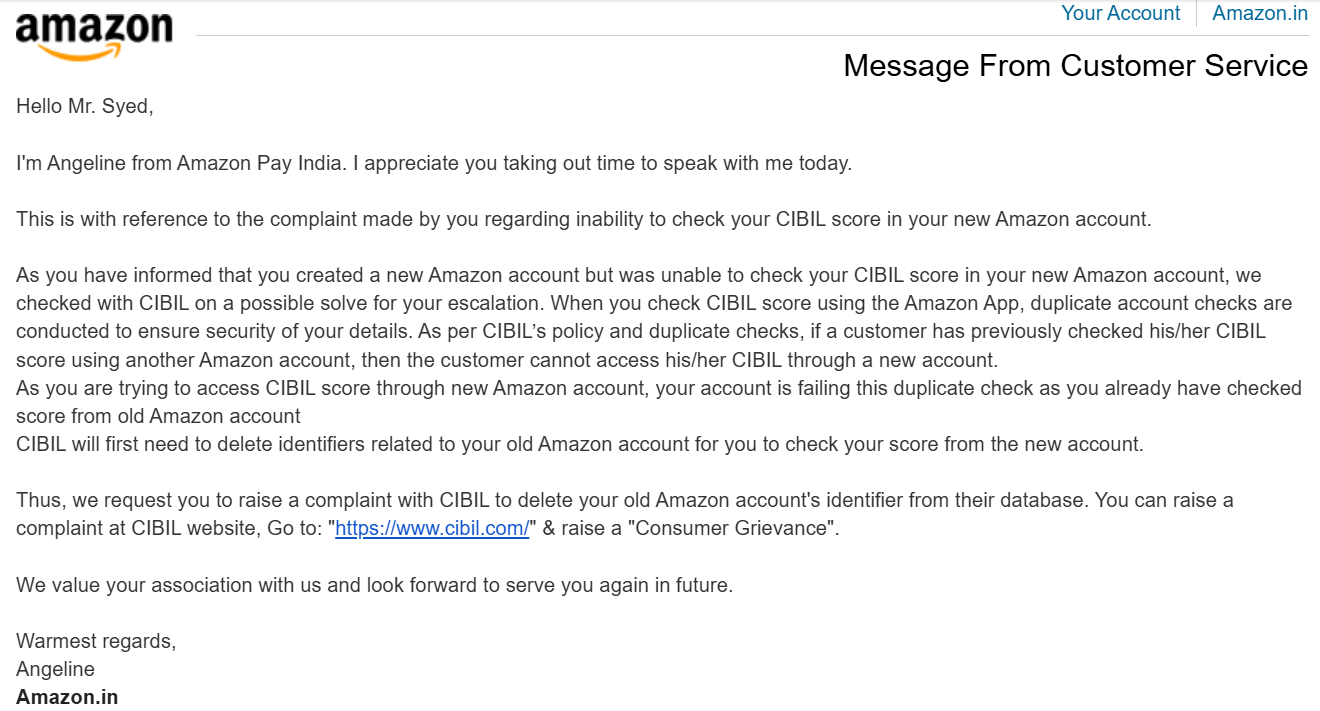1320x711 pixels.
Task: Click the line beginning This is with reference
Action: click(583, 219)
